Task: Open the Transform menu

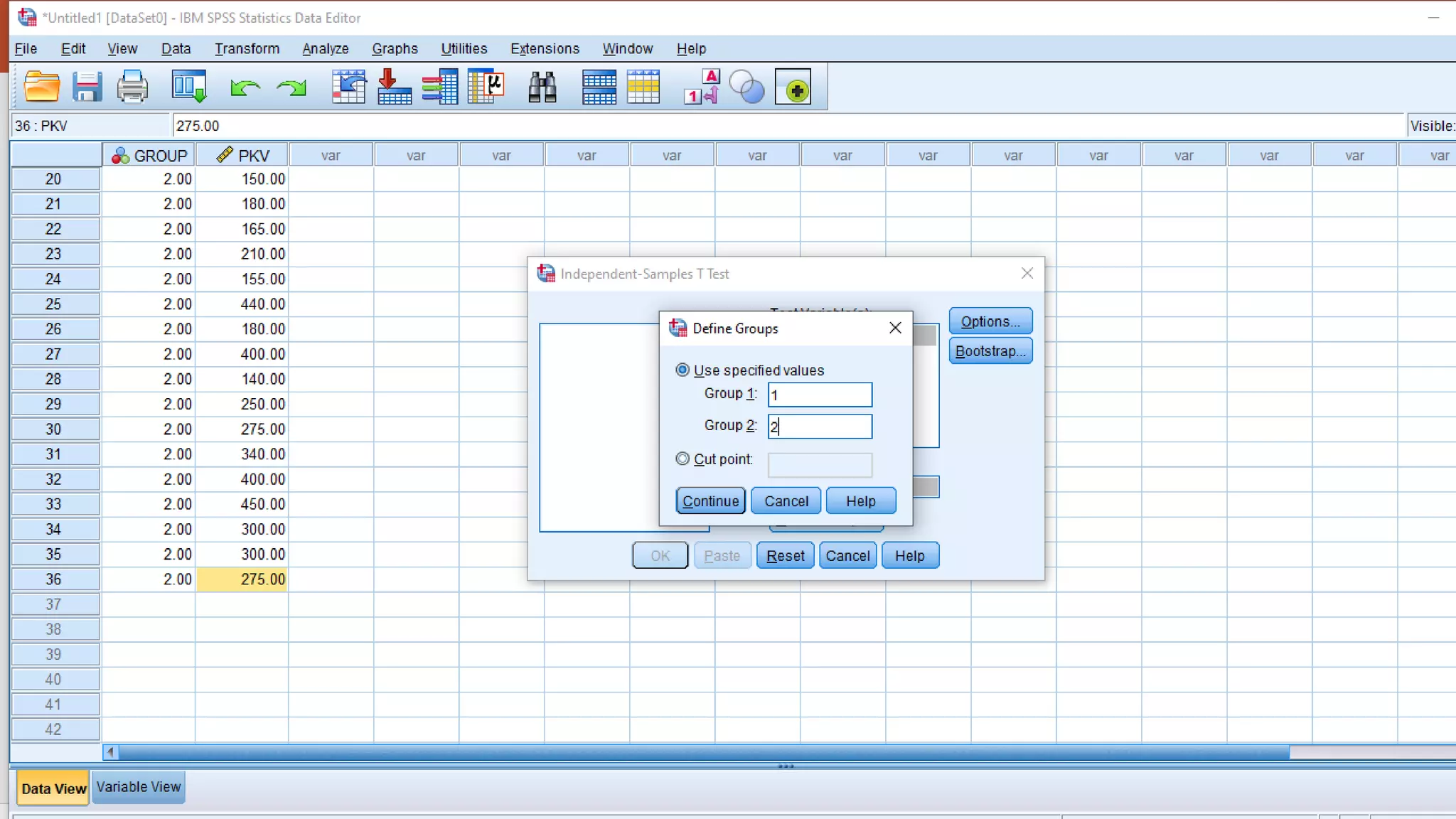Action: point(247,49)
